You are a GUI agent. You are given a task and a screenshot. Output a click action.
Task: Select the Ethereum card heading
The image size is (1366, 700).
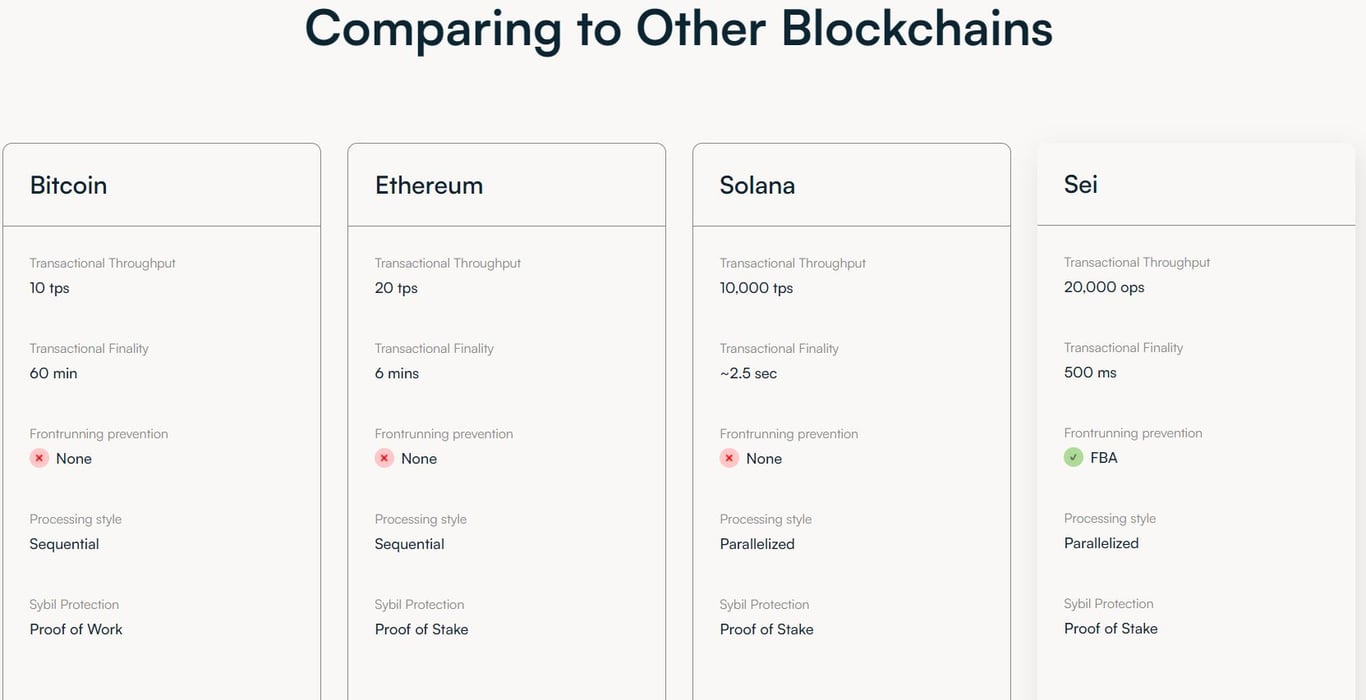(x=429, y=185)
